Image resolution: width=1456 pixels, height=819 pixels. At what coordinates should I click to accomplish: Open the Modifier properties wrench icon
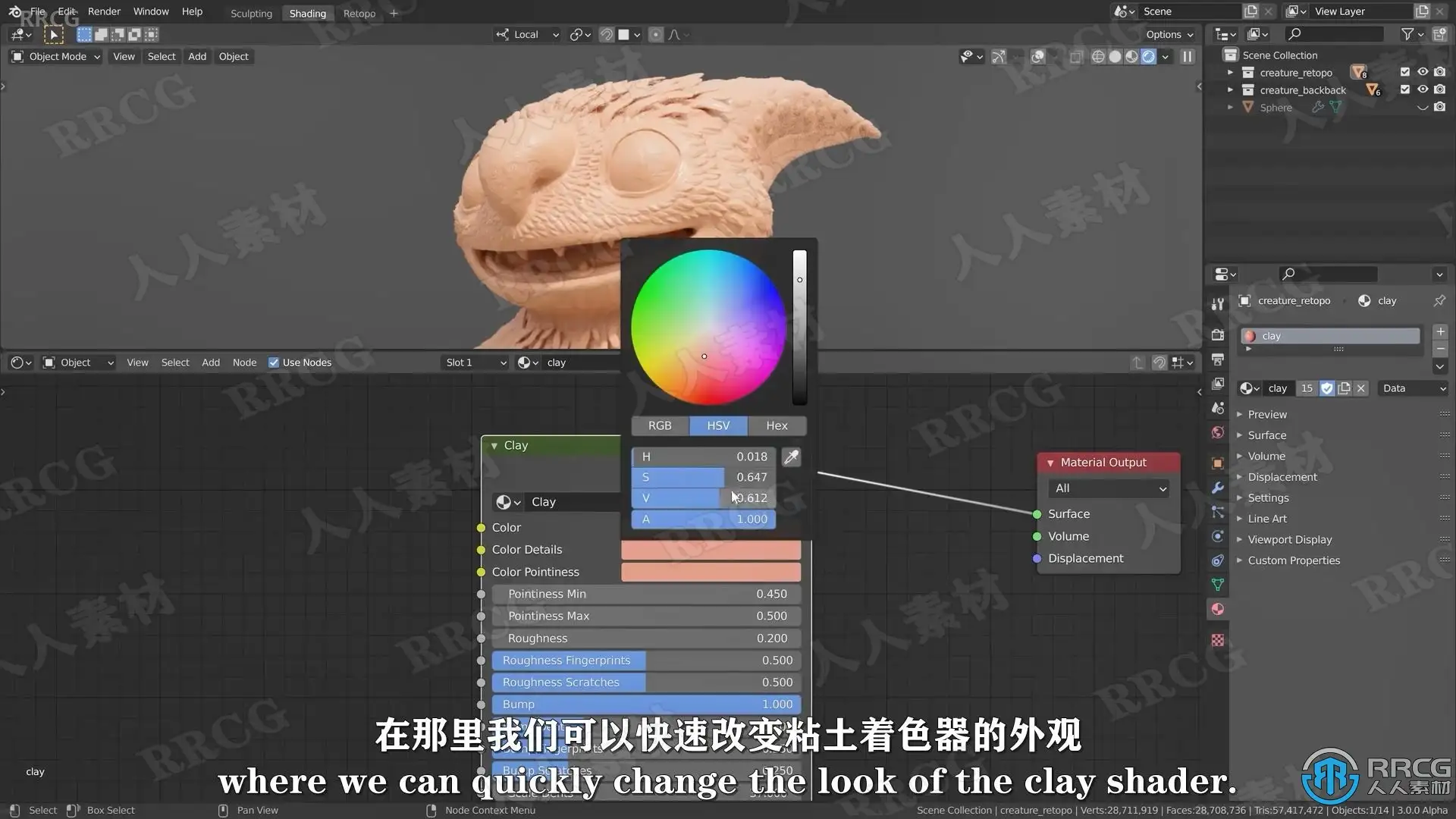[x=1218, y=488]
